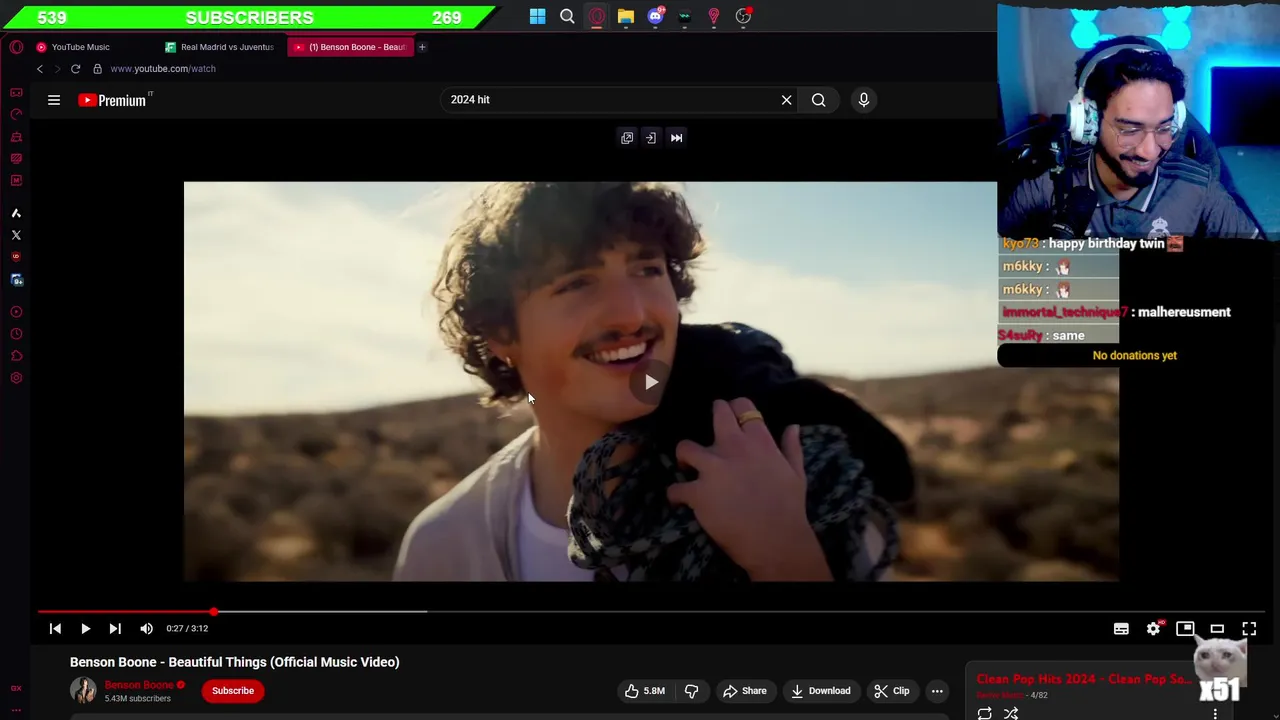Viewport: 1280px width, 720px height.
Task: Open sidebar Player icon
Action: [x=16, y=312]
